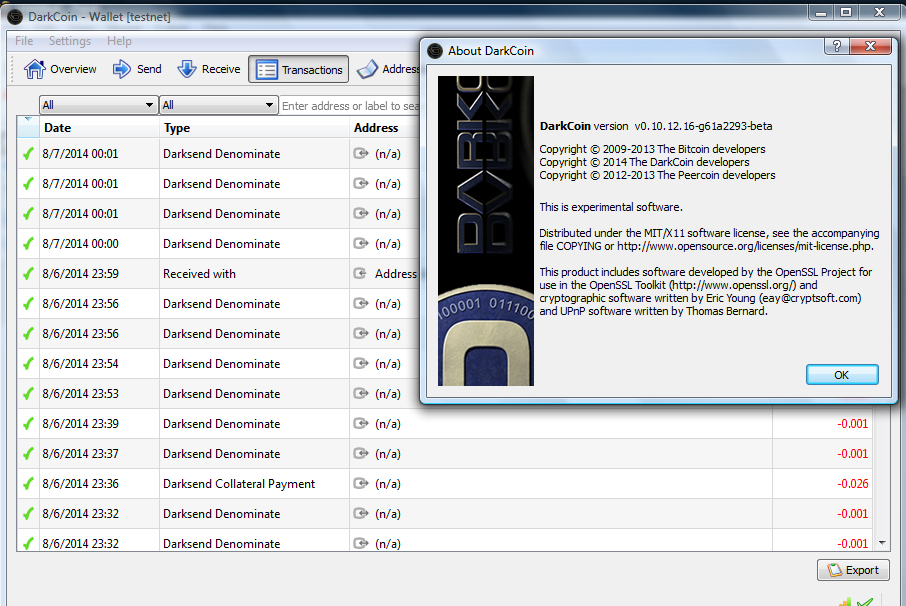This screenshot has height=606, width=906.
Task: Click checkmark icon of 8/6/2014 23:37 row
Action: click(x=28, y=454)
